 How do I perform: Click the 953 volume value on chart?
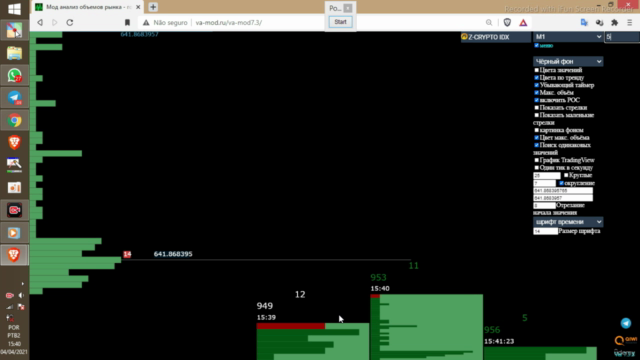pos(378,278)
